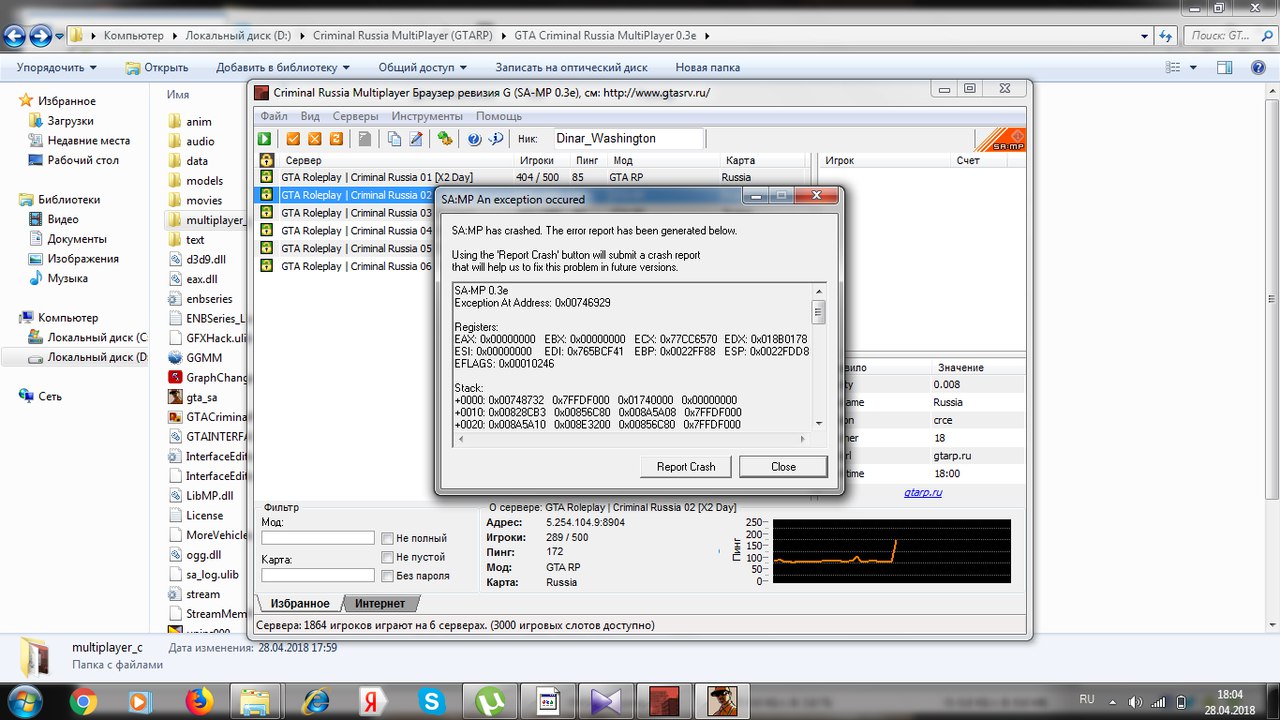Enable the 'Без пароля' filter checkbox
Viewport: 1280px width, 720px height.
pyautogui.click(x=388, y=575)
